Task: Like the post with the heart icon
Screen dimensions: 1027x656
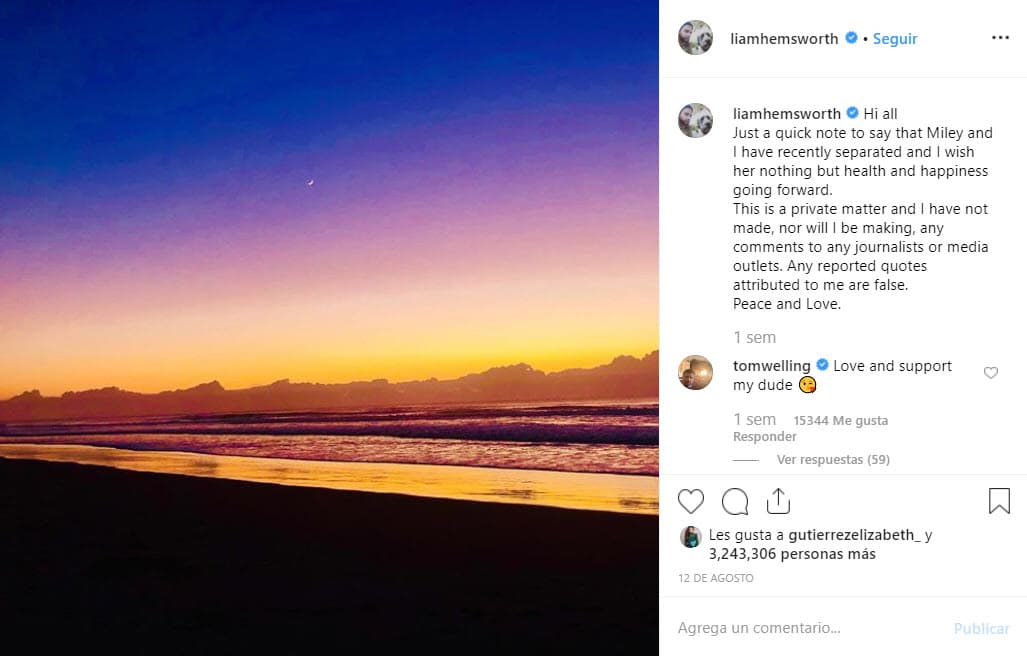Action: click(691, 501)
